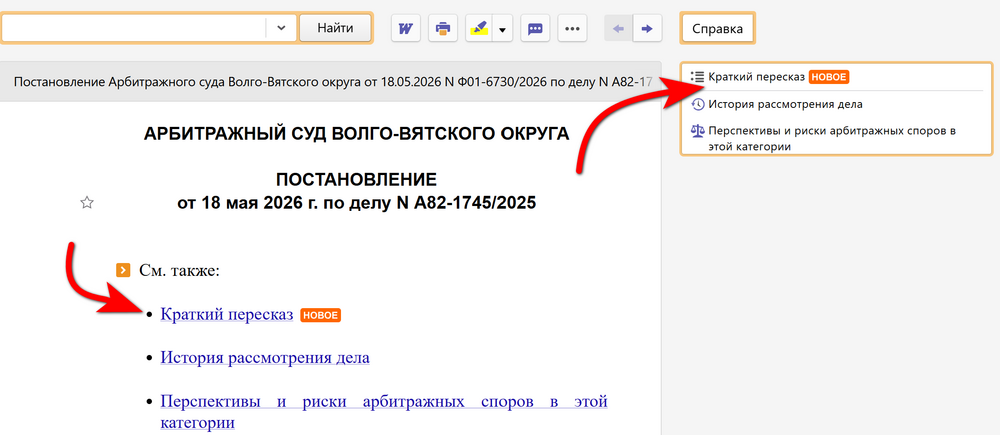The image size is (1000, 435).
Task: Follow the Краткий пересказ link in text
Action: [x=226, y=314]
